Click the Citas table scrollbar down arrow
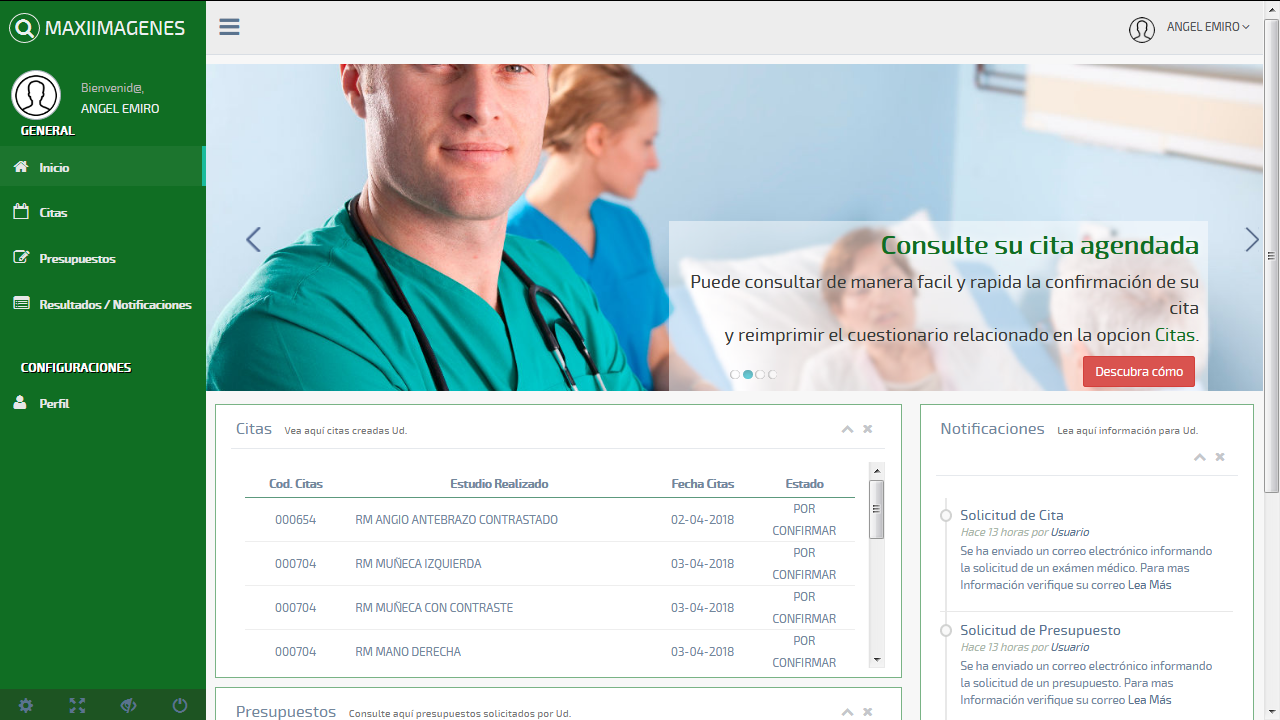This screenshot has width=1280, height=720. click(x=877, y=660)
